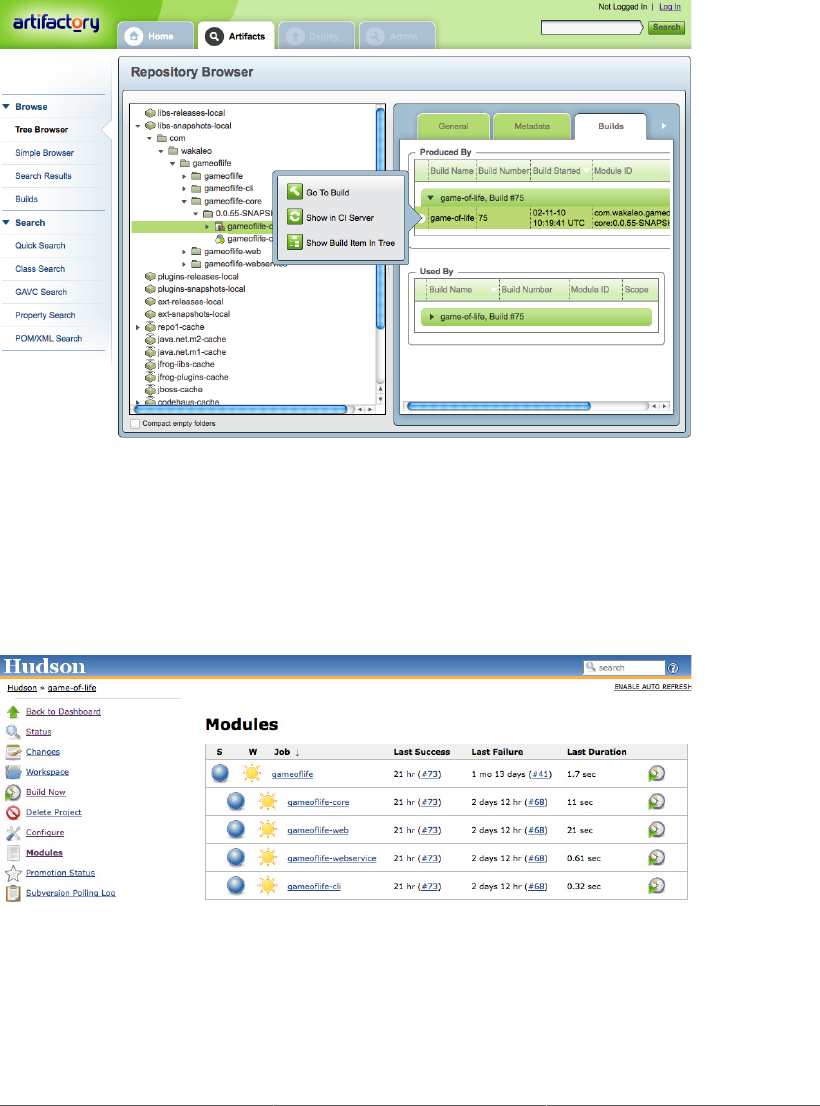Screen dimensions: 820x1106
Task: Click the Artifactory Search button
Action: [x=666, y=28]
